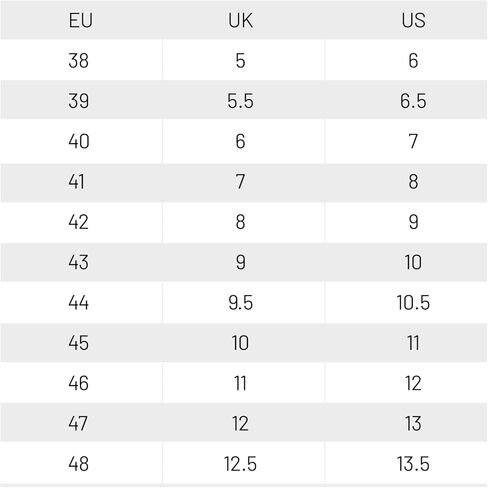Select EU size 48 cell

point(79,464)
